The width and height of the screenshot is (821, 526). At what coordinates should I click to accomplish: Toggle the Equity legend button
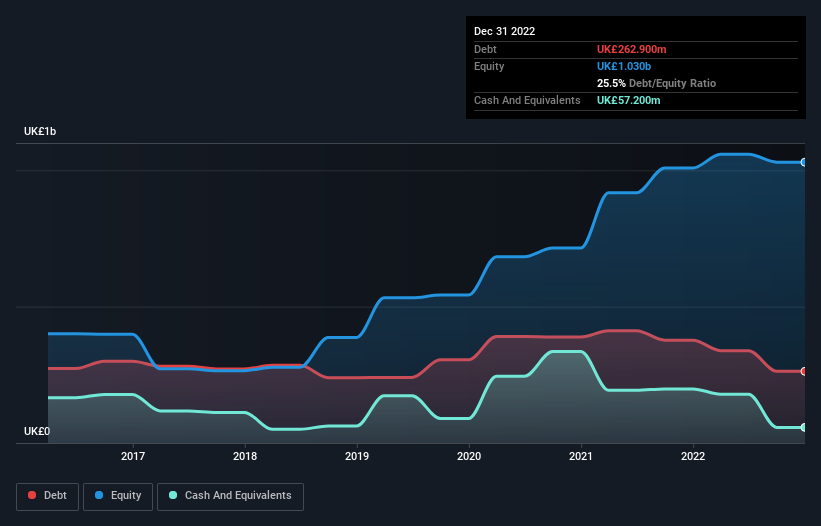pos(118,496)
